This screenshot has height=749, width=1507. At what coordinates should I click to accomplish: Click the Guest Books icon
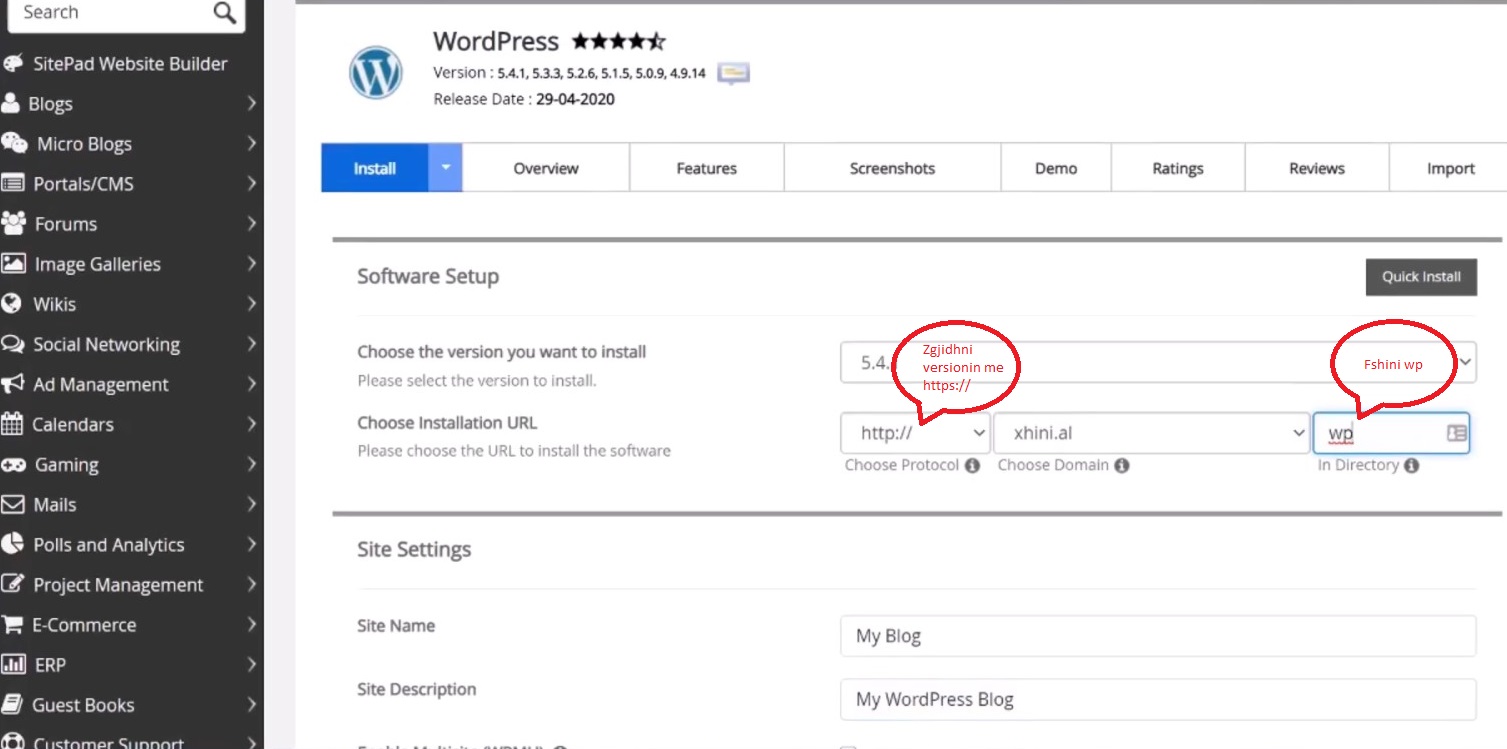click(12, 704)
